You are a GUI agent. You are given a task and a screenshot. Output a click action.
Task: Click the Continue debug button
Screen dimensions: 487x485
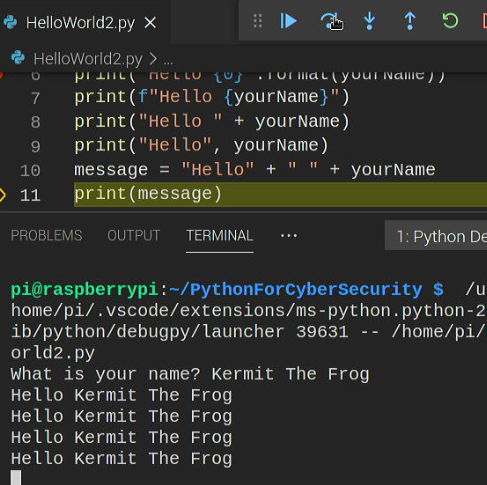click(x=288, y=21)
